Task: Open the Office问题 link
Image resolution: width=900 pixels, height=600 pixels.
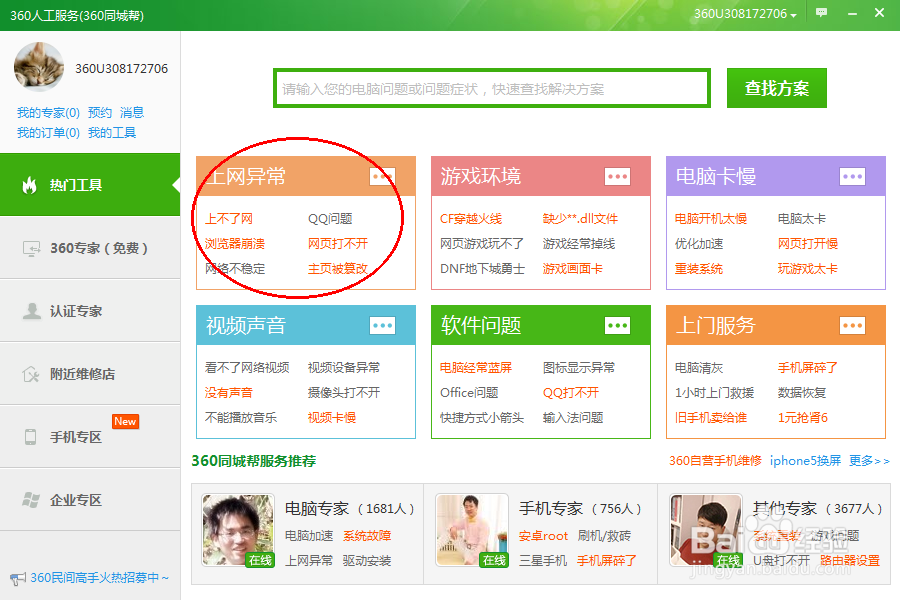Action: coord(469,393)
